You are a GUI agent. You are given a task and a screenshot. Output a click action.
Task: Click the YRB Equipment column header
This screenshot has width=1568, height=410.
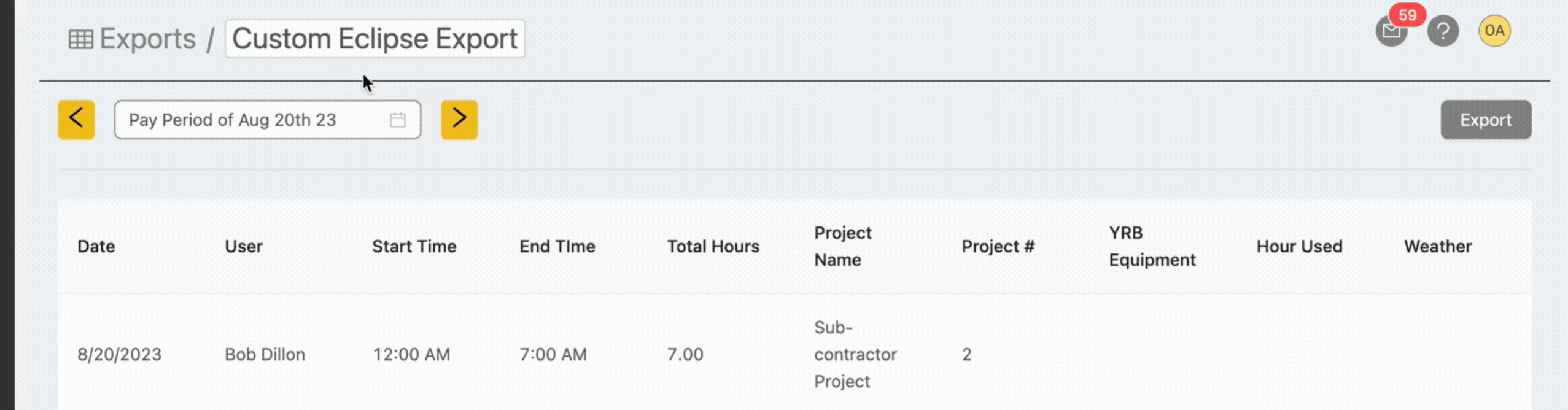coord(1152,246)
